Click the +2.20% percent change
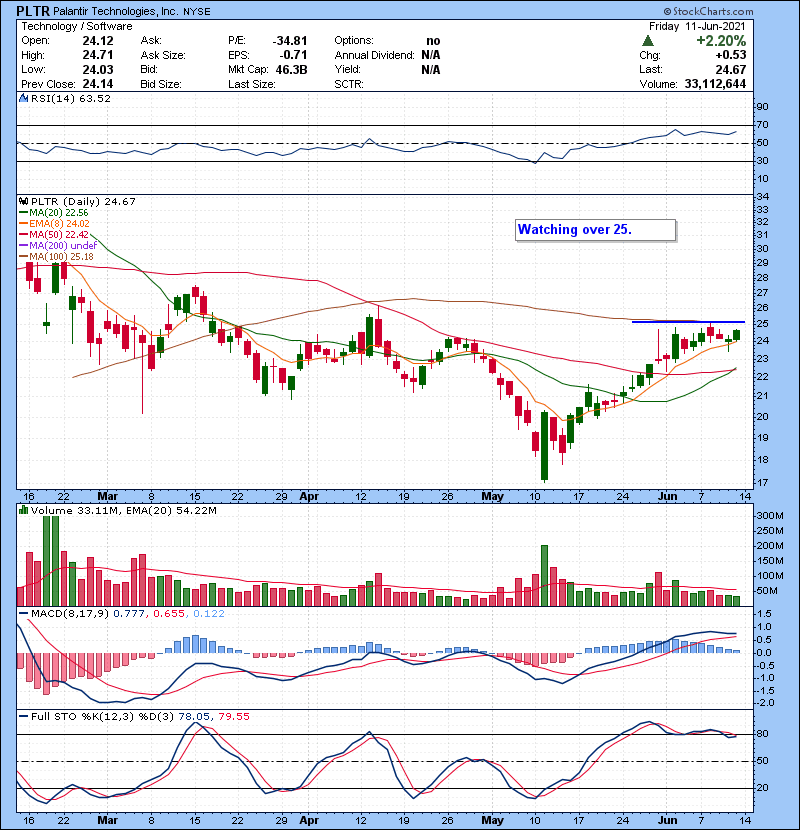800x830 pixels. (x=721, y=41)
